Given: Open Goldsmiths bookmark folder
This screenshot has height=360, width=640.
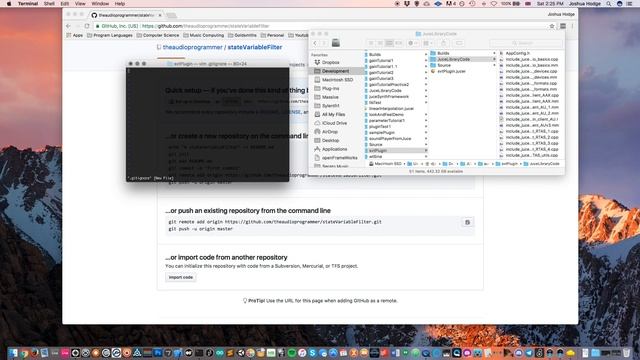Looking at the screenshot, I should (242, 35).
